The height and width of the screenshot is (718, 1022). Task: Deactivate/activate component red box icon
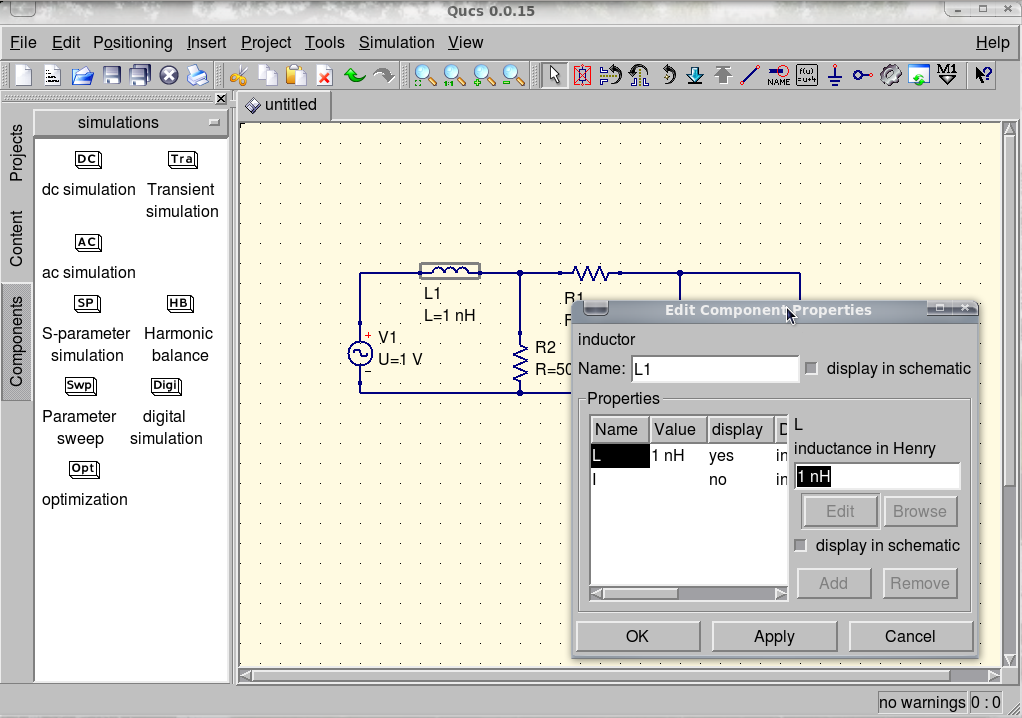pos(582,76)
